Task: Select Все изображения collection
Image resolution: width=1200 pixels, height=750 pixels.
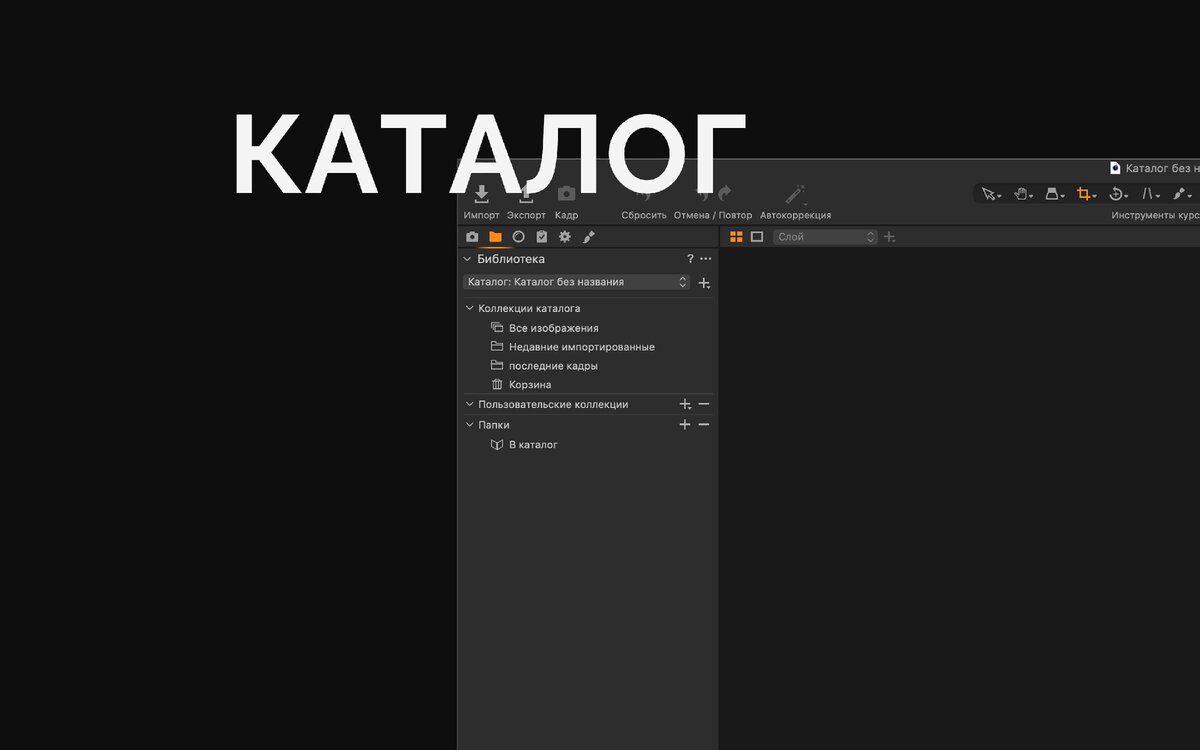Action: (553, 328)
